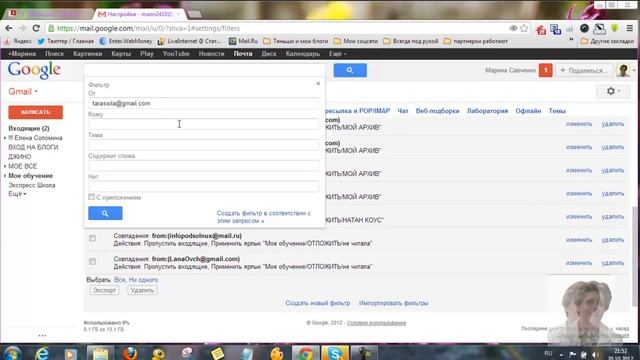Click the Google logo
Image resolution: width=640 pixels, height=360 pixels.
pos(34,71)
